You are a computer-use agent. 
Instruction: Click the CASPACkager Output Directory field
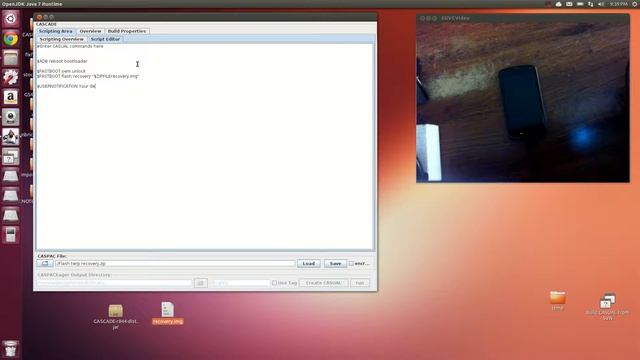pyautogui.click(x=114, y=283)
